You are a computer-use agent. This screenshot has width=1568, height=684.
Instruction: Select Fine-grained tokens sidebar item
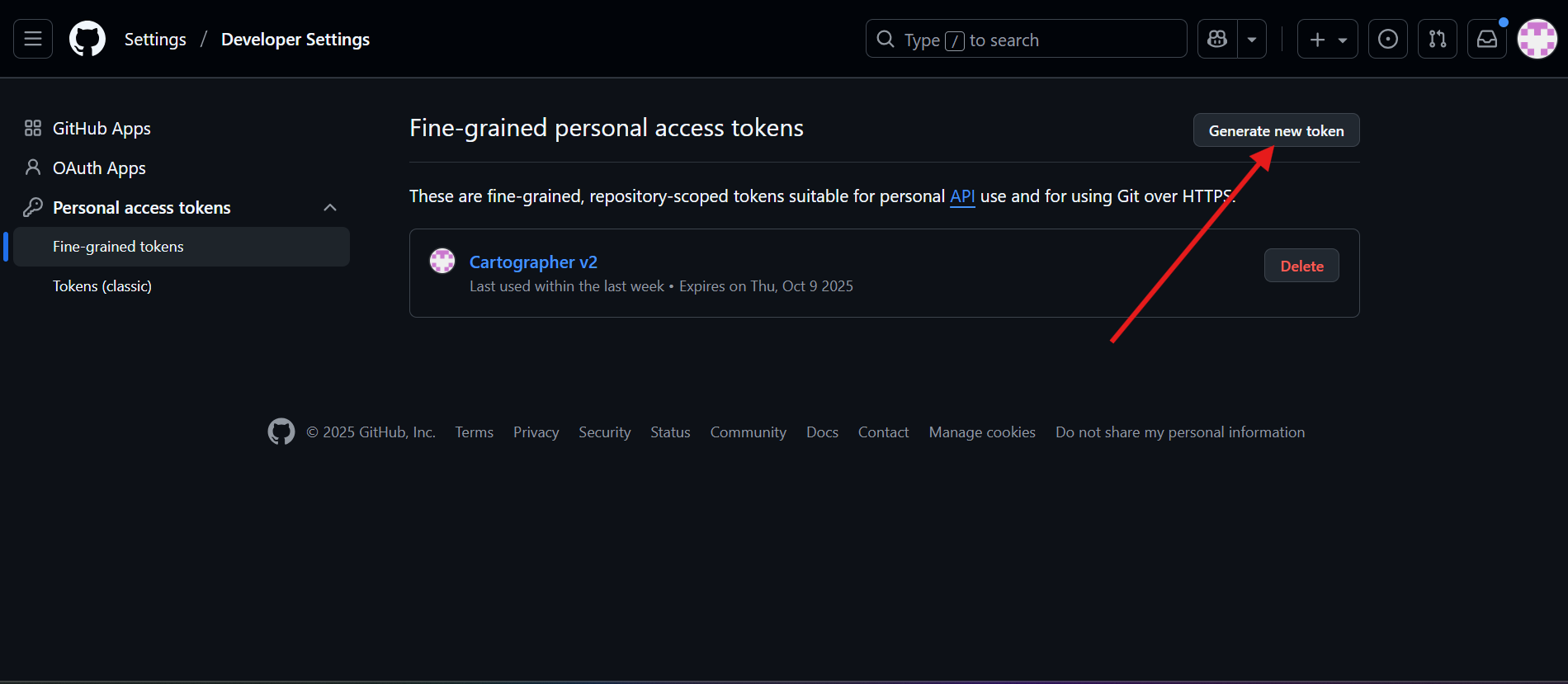point(182,247)
